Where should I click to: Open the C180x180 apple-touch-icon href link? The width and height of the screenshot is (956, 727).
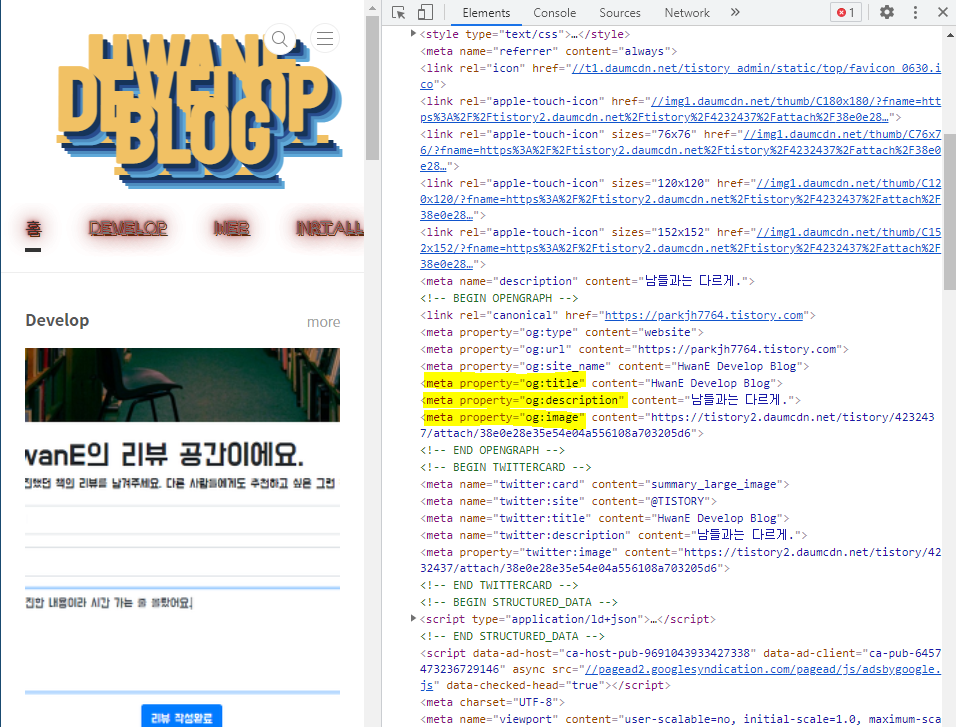pyautogui.click(x=796, y=101)
